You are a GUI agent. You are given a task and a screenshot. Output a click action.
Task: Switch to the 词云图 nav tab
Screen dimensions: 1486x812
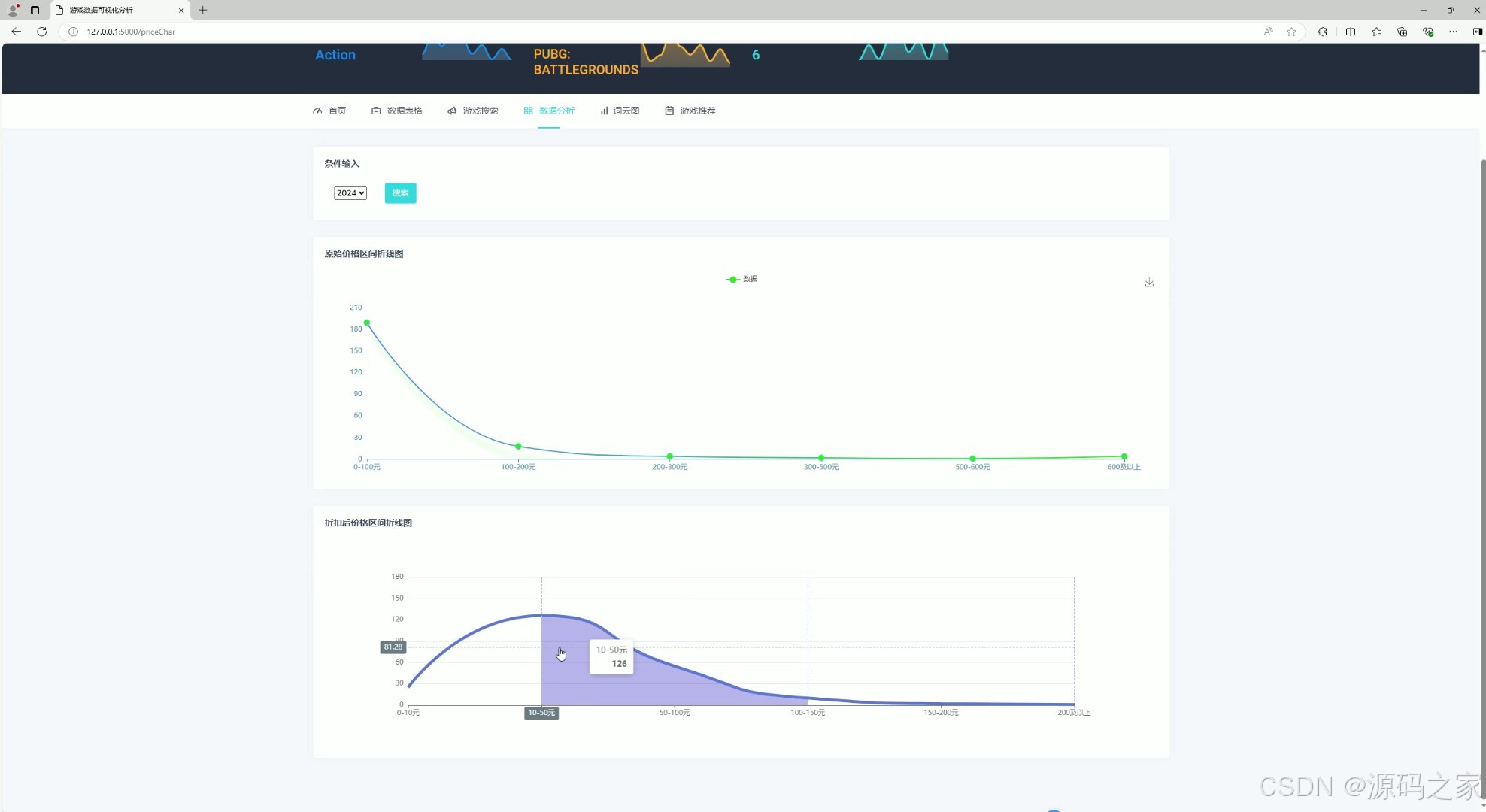click(620, 111)
